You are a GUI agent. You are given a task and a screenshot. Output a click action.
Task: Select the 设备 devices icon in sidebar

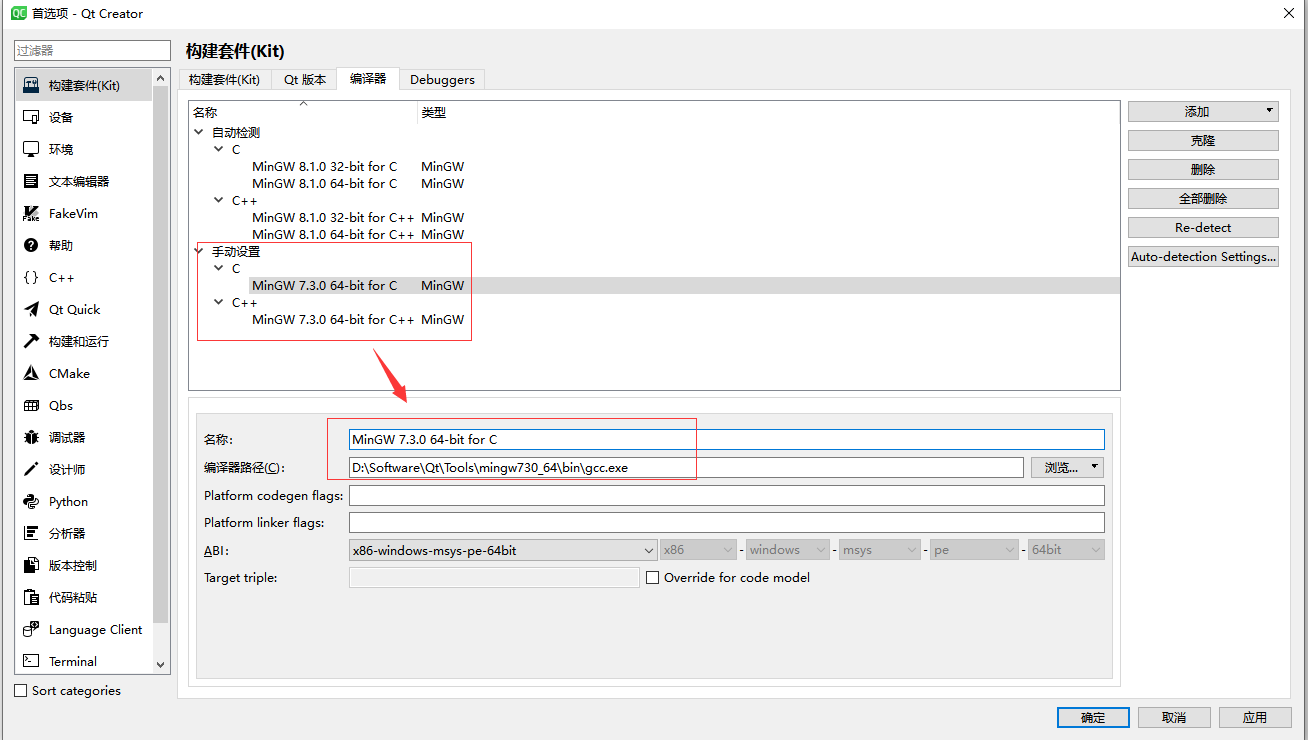pyautogui.click(x=31, y=117)
